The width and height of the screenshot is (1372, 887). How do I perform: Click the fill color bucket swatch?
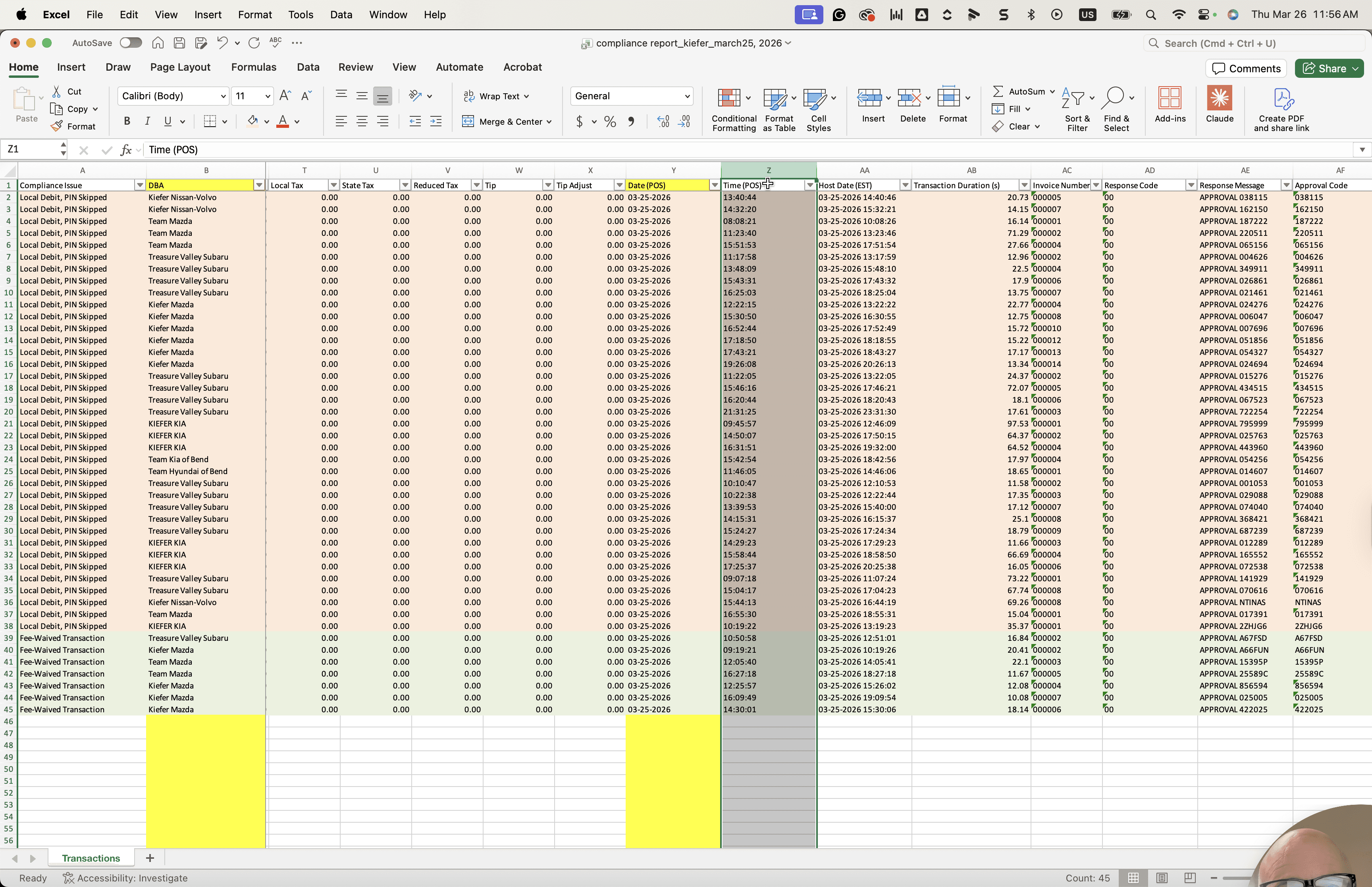(252, 121)
